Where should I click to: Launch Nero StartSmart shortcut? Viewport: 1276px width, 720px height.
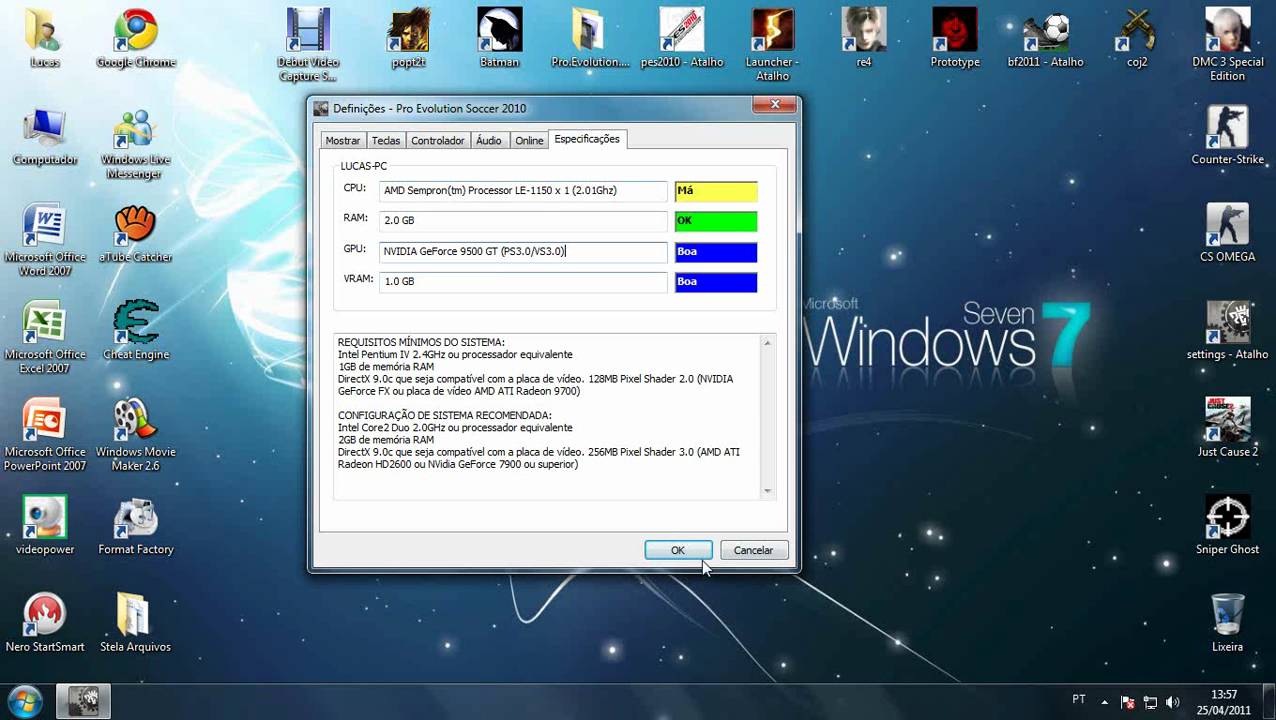click(x=44, y=623)
